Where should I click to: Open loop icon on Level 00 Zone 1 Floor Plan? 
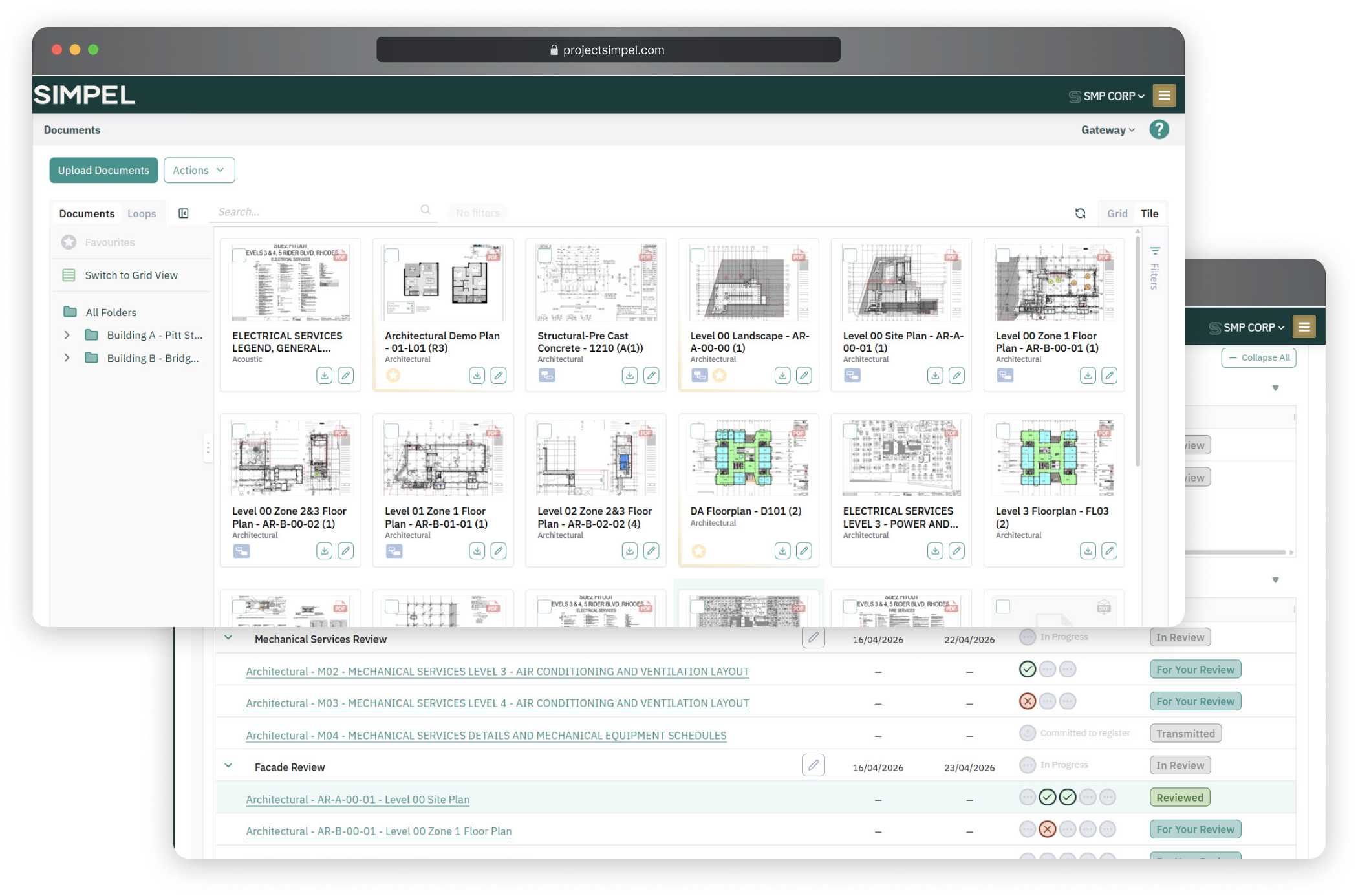1005,375
